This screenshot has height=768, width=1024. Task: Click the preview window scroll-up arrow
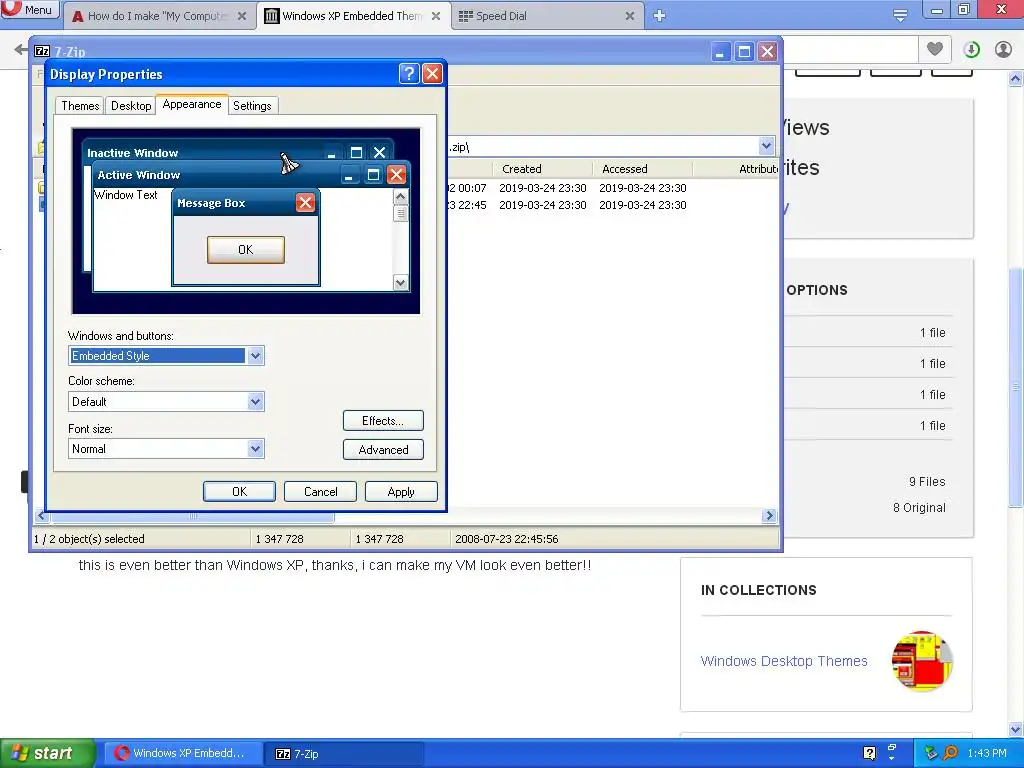click(400, 197)
